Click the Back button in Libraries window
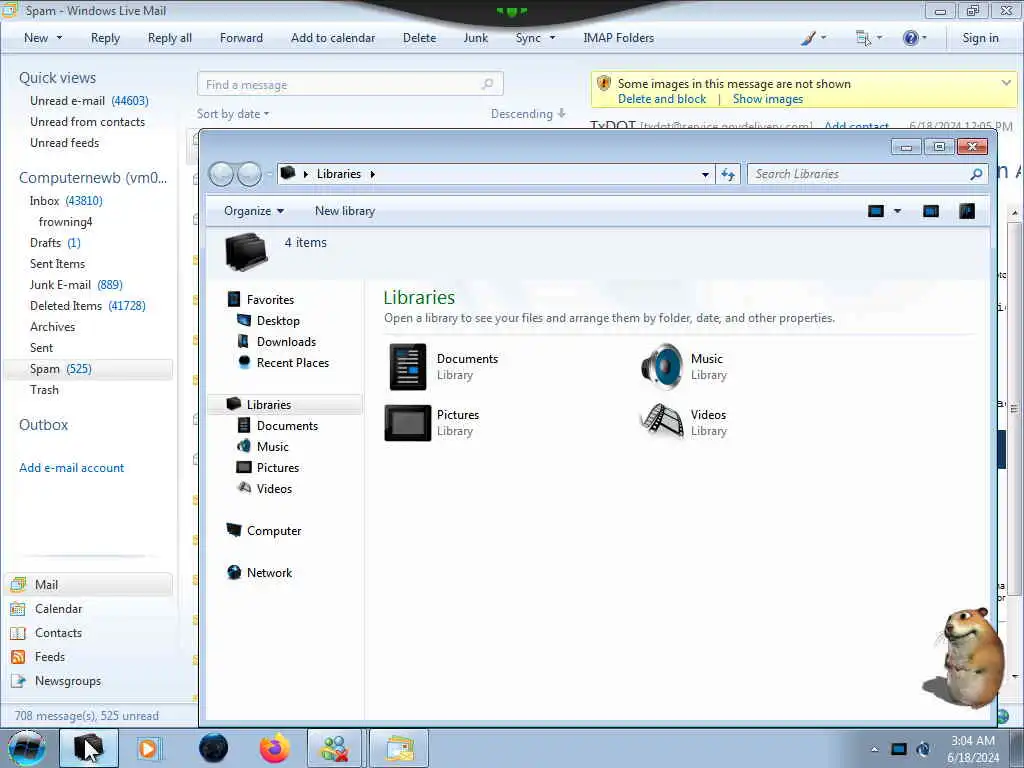The width and height of the screenshot is (1024, 768). point(221,174)
